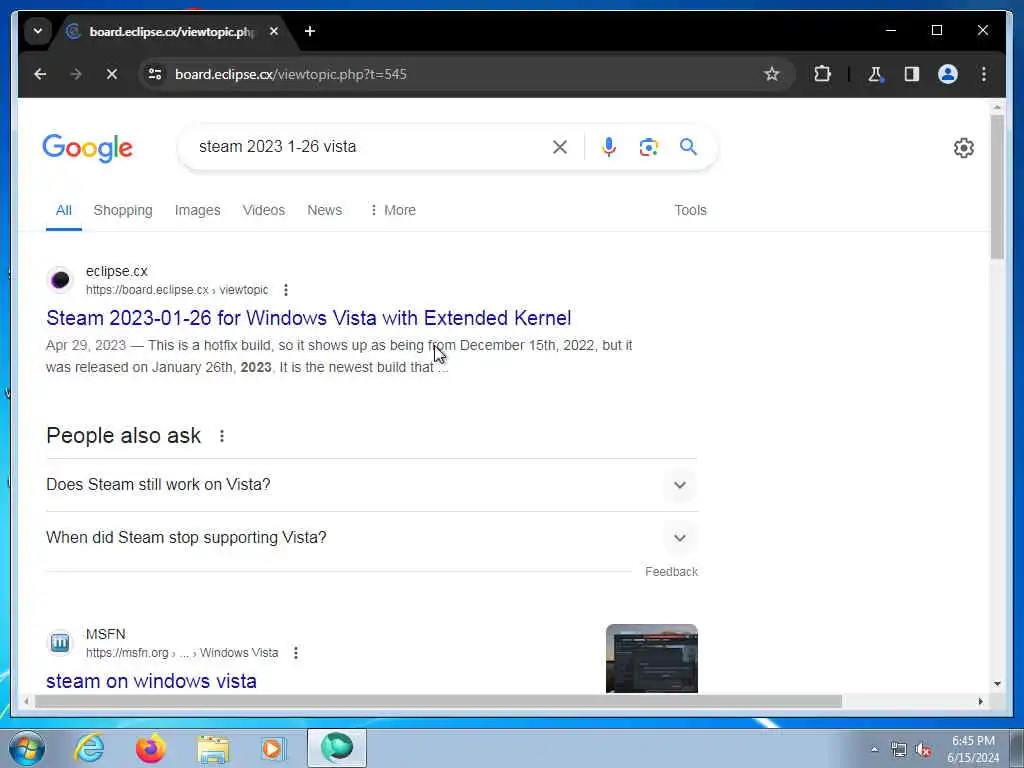Screen dimensions: 1024x768
Task: Go back to previous page
Action: click(x=40, y=74)
